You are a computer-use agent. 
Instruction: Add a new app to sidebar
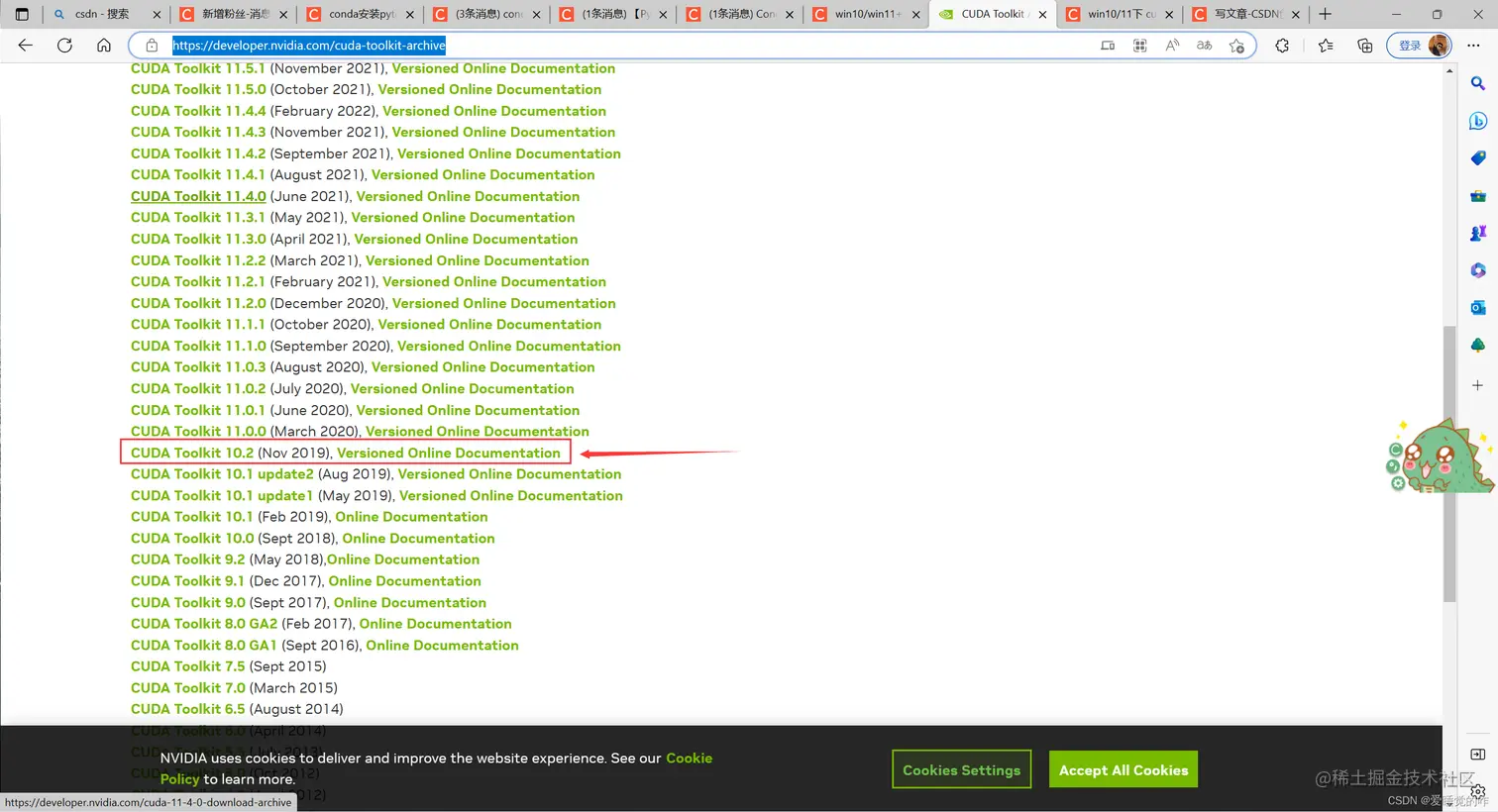pyautogui.click(x=1477, y=385)
